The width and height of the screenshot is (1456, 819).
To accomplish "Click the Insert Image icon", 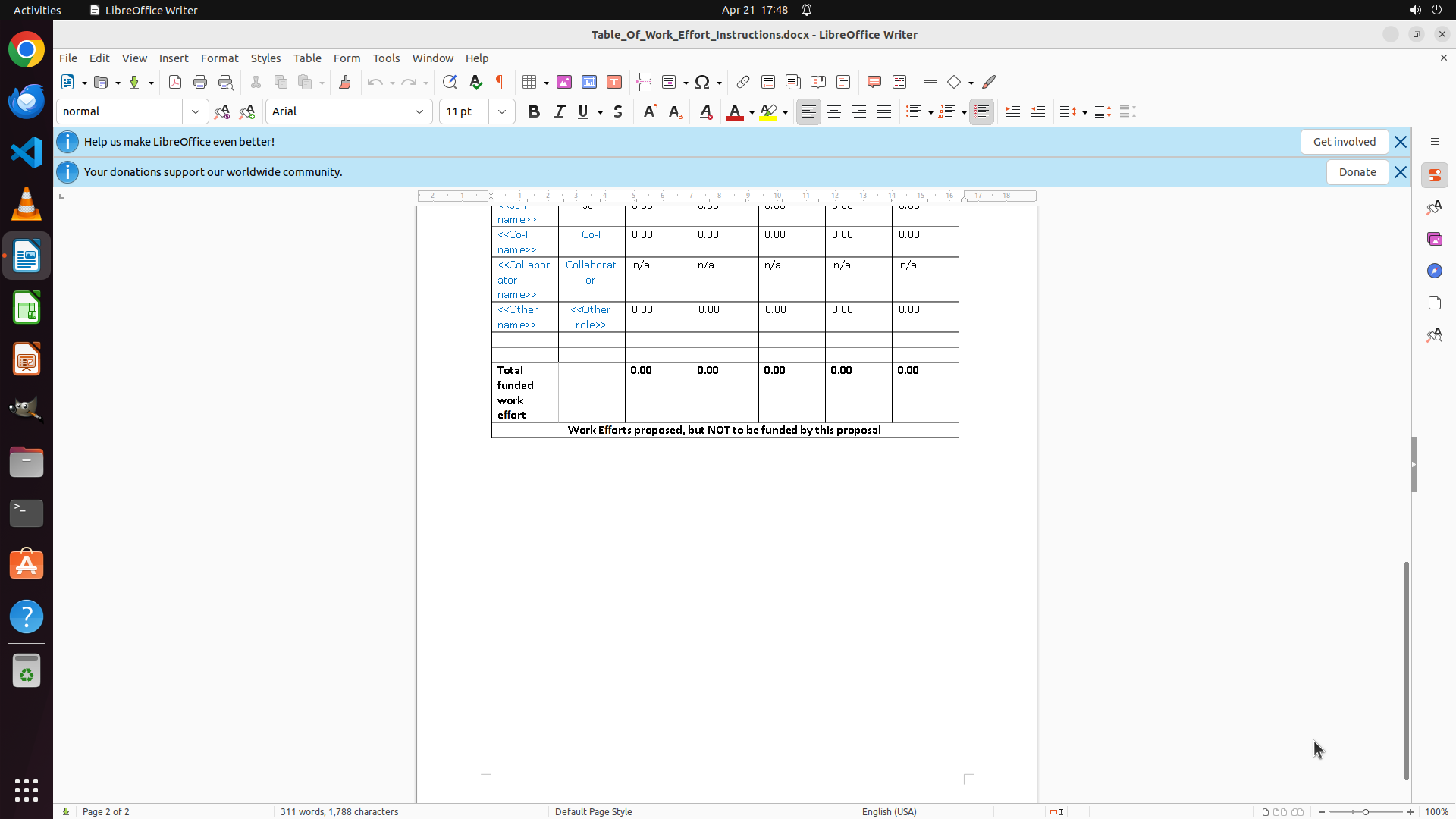I will click(x=564, y=83).
